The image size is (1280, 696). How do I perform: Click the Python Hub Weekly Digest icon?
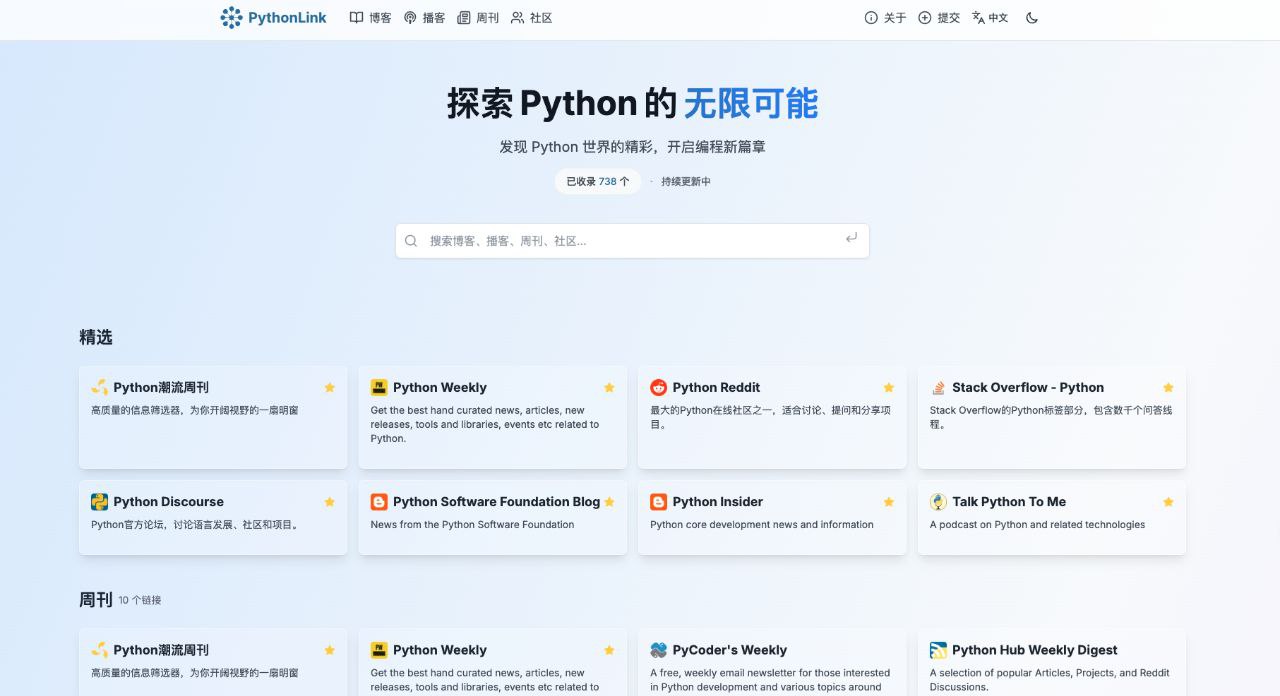tap(938, 650)
